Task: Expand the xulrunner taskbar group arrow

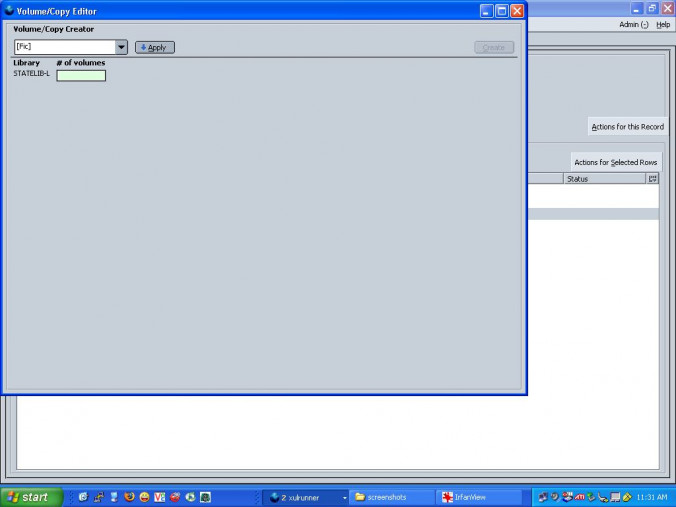Action: (x=344, y=498)
